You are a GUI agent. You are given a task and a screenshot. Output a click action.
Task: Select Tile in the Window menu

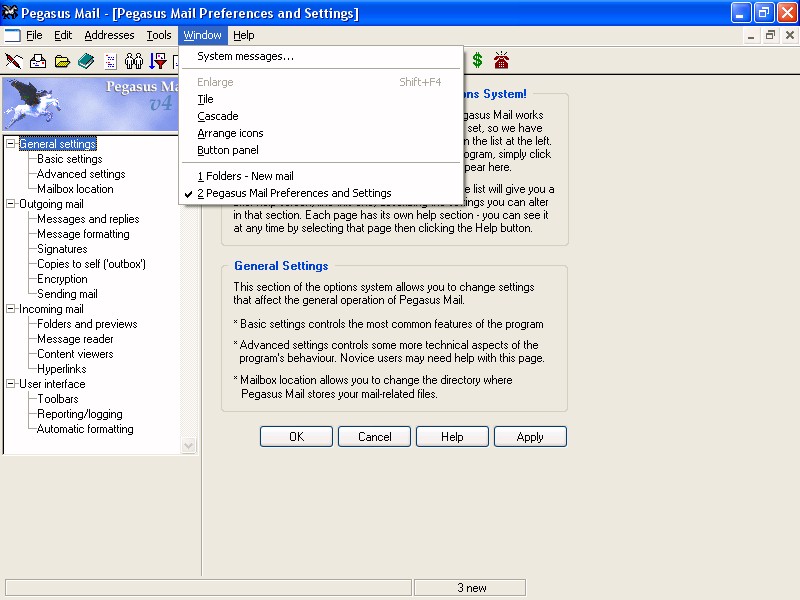point(321,99)
